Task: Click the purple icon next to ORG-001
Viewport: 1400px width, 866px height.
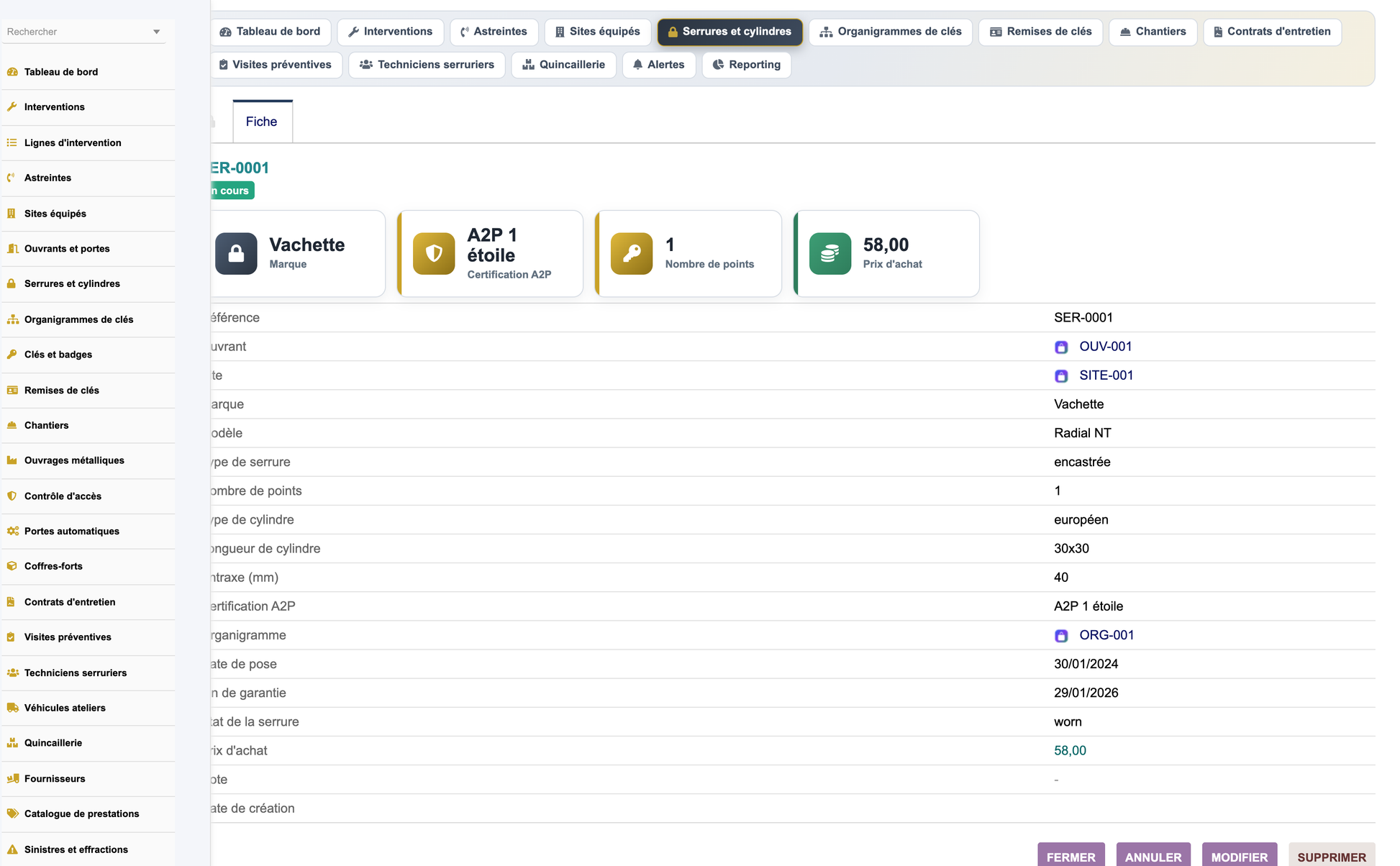Action: click(1061, 636)
